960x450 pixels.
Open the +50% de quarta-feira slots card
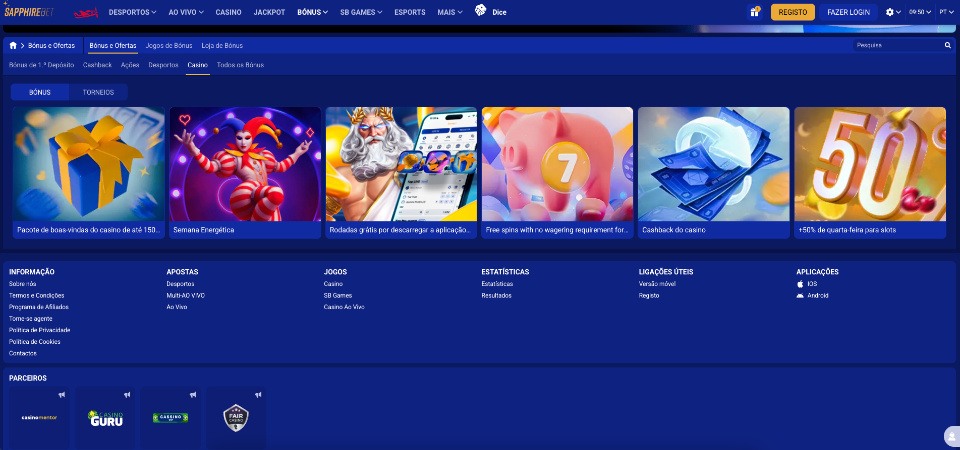tap(870, 173)
